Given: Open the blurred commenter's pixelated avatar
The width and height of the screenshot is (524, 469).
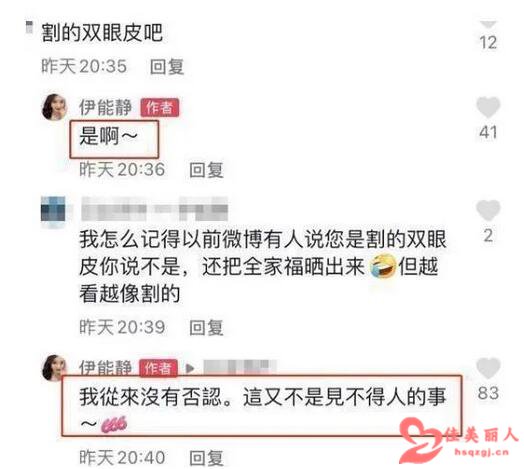Looking at the screenshot, I should click(53, 209).
